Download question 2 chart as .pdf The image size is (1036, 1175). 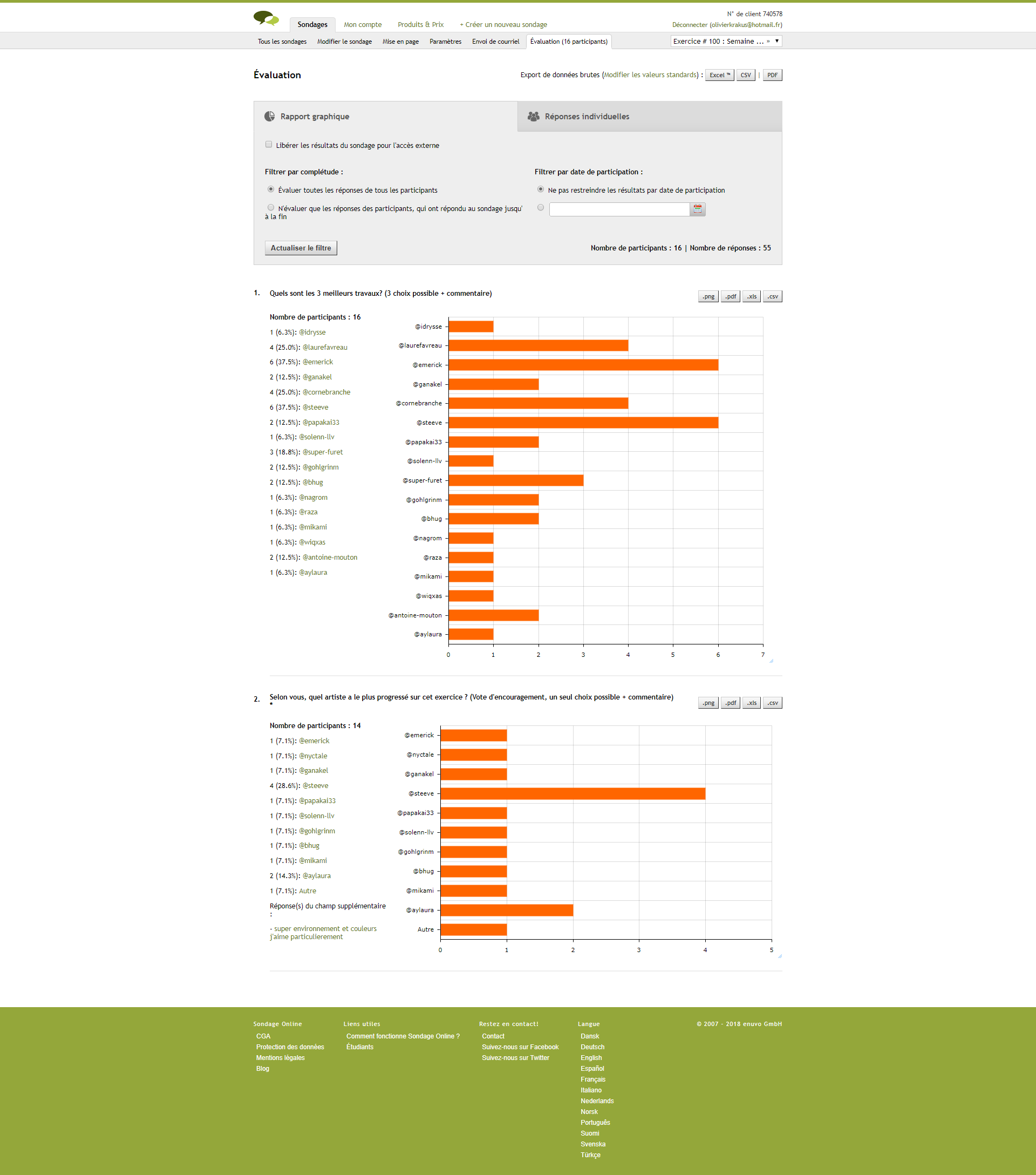pos(730,703)
